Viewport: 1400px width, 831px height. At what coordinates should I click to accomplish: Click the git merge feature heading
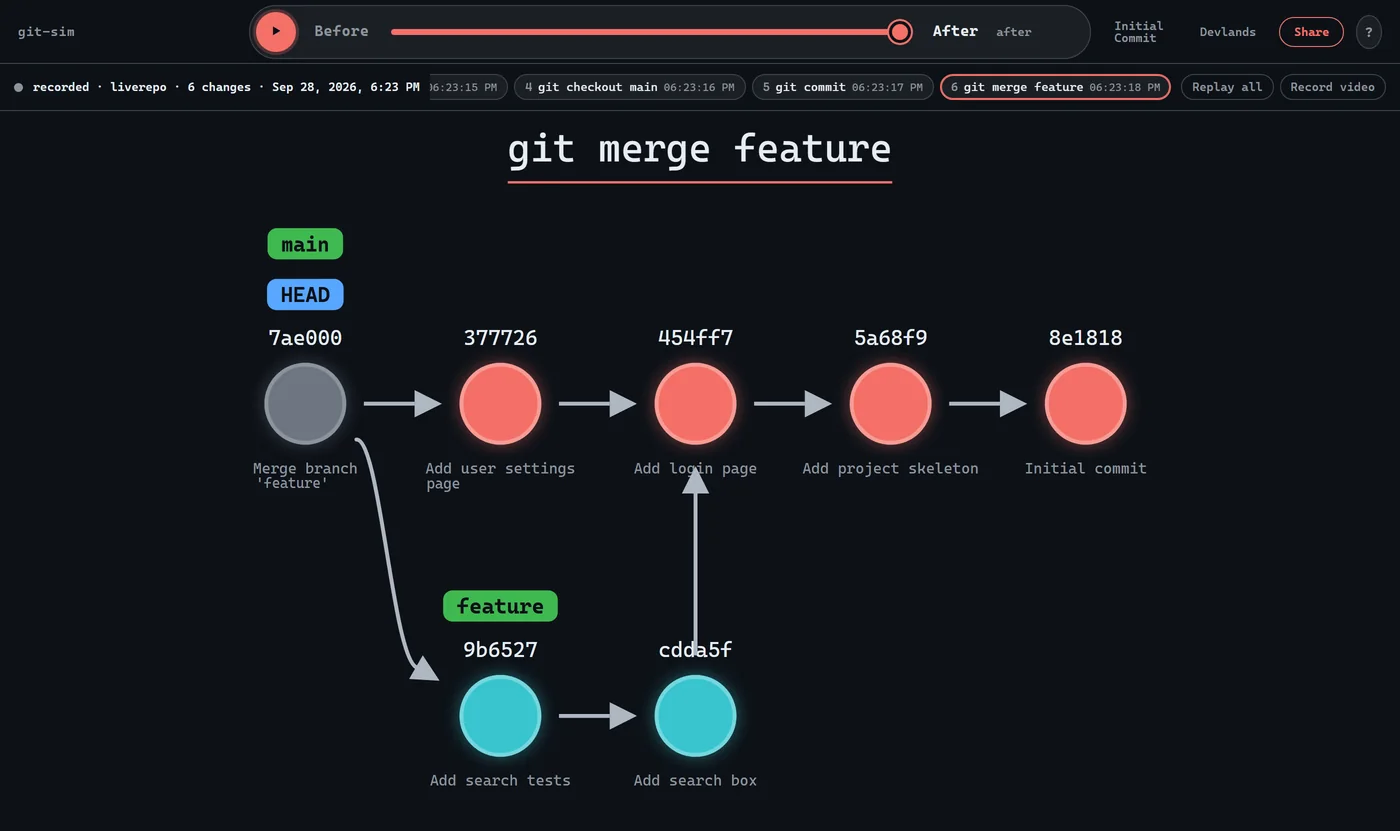(699, 149)
